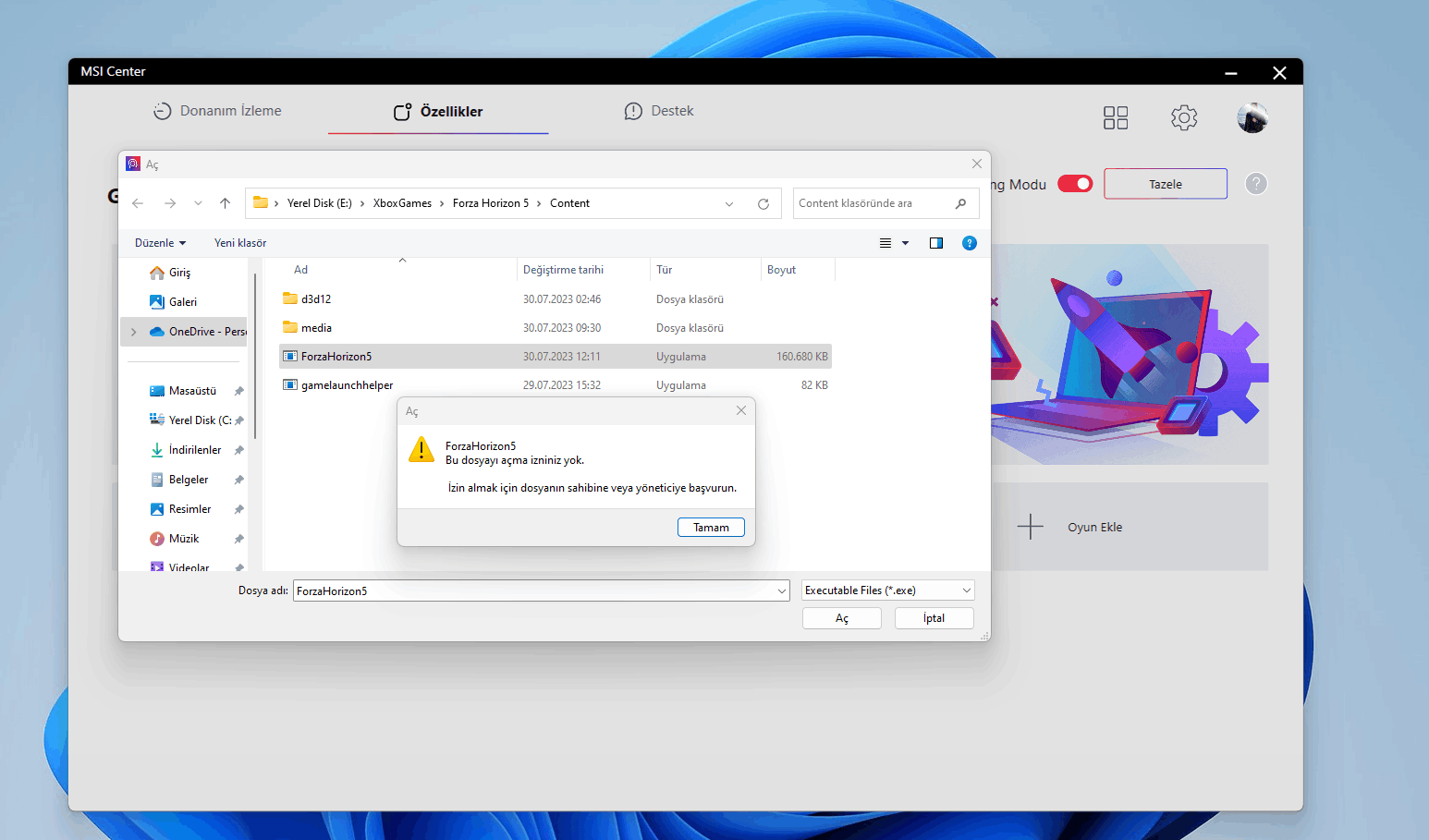Toggle the preview pane icon
1429x840 pixels.
coord(936,243)
